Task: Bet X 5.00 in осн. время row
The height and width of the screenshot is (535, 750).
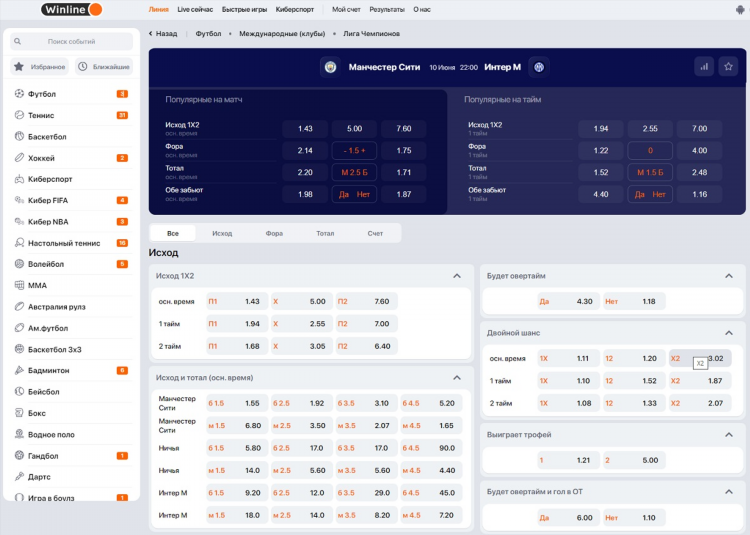Action: click(x=301, y=302)
